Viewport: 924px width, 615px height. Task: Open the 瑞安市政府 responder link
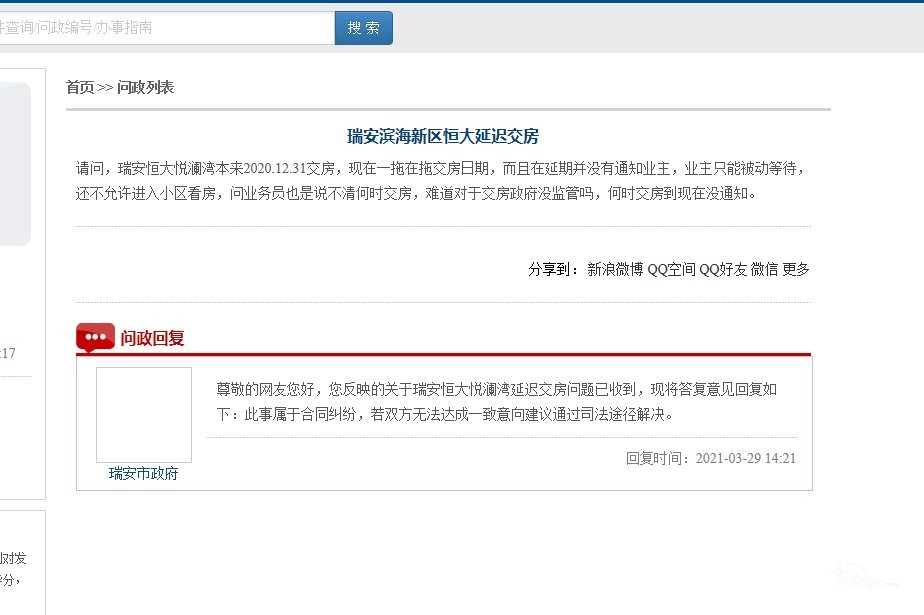coord(144,474)
